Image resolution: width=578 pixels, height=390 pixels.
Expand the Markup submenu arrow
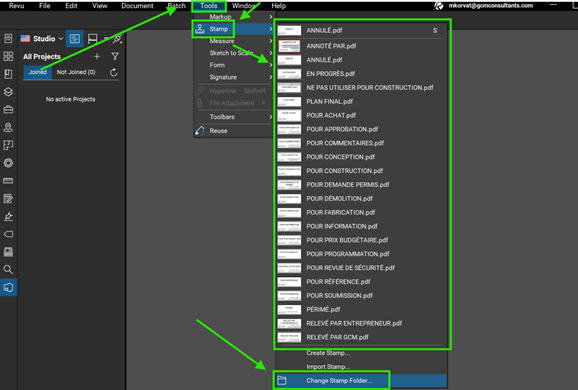[271, 17]
